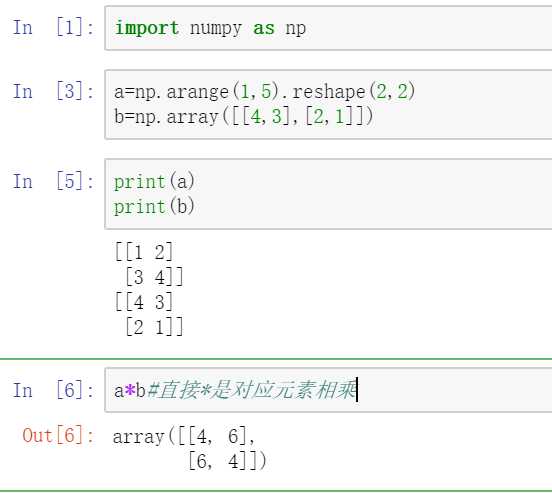Screen dimensions: 552x493
Task: Click printed output row '[3 4]]'
Action: tap(154, 277)
